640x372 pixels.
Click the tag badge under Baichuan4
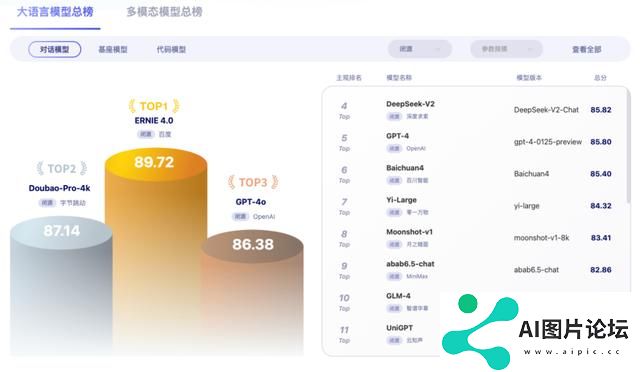click(394, 180)
